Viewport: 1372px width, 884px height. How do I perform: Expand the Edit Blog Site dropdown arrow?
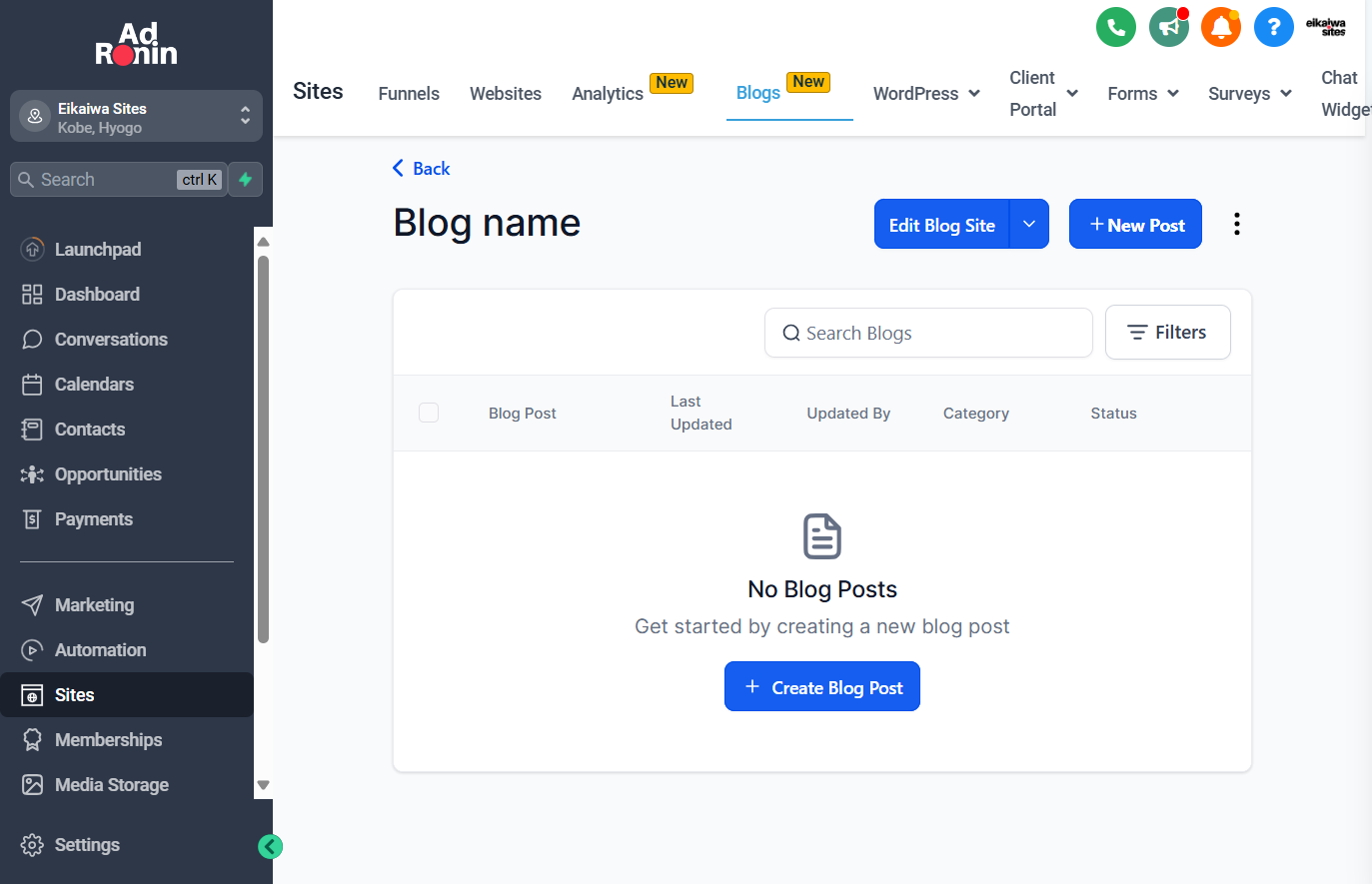[1029, 225]
